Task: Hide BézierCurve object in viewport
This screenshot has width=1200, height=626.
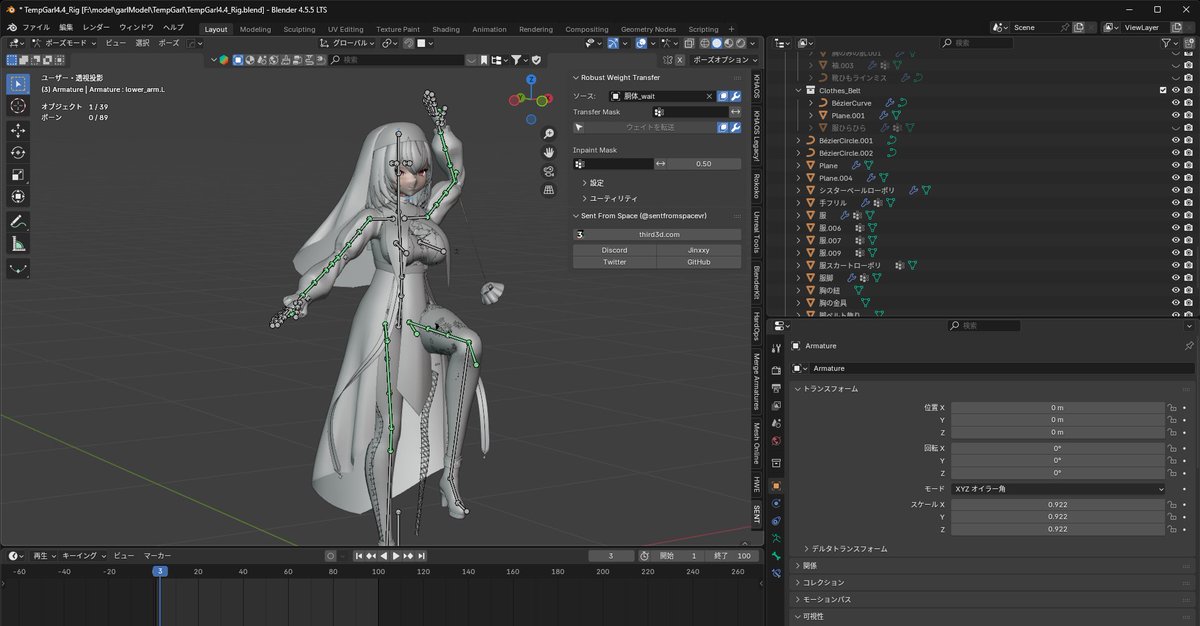Action: (x=1176, y=103)
